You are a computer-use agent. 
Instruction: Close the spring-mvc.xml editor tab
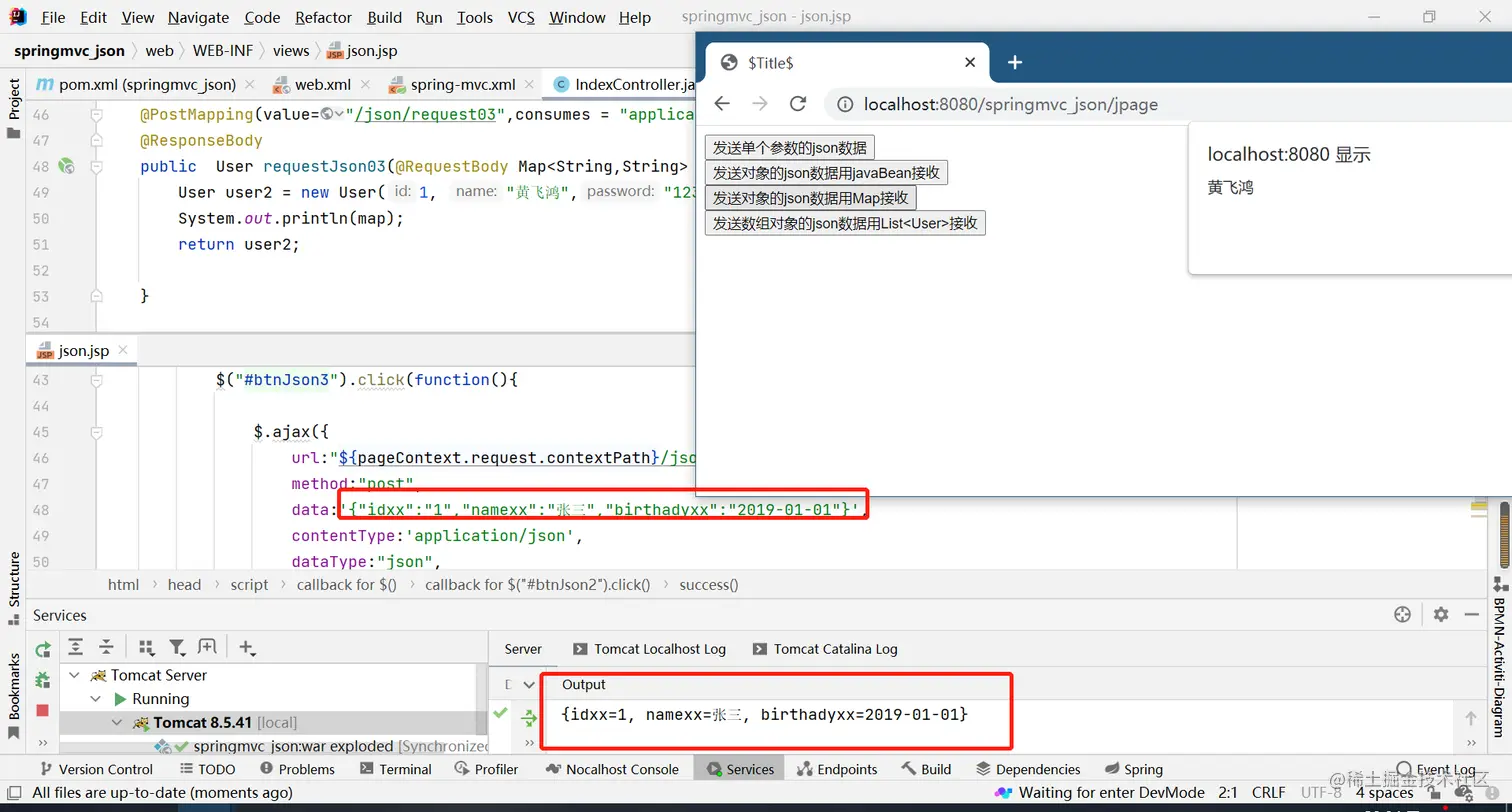click(x=529, y=85)
